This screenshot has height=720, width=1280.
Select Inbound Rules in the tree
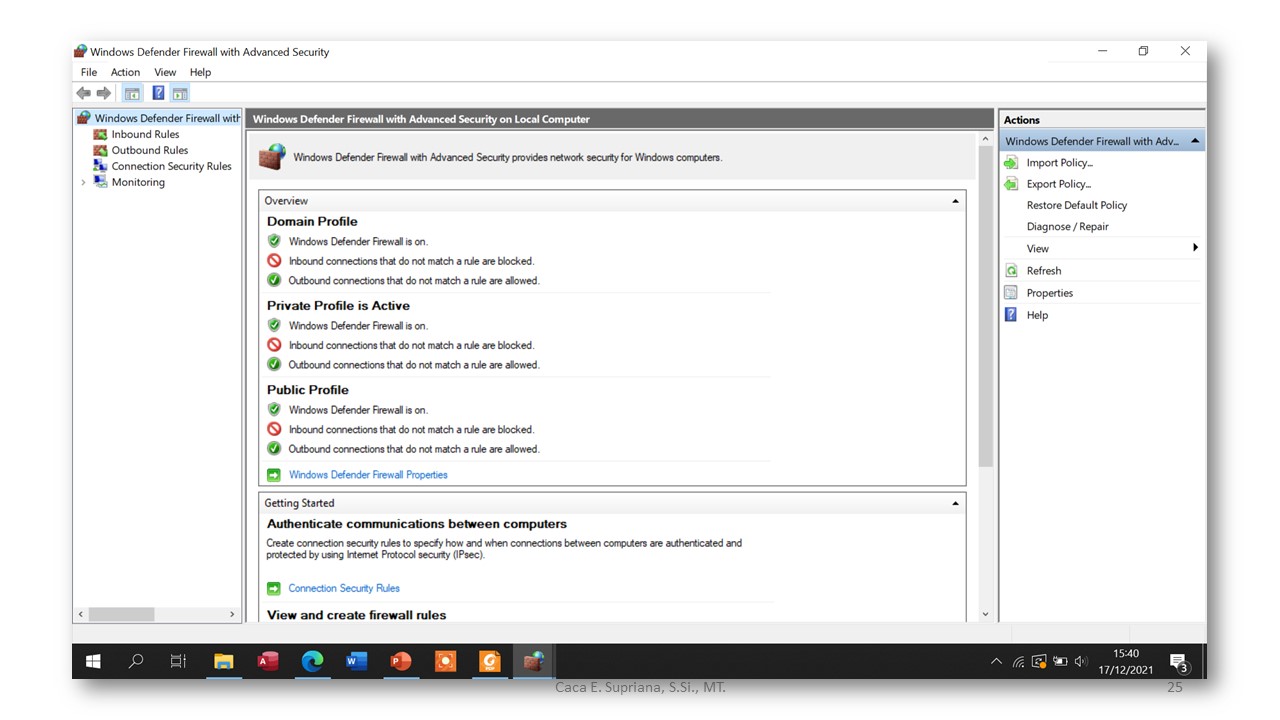[x=145, y=134]
